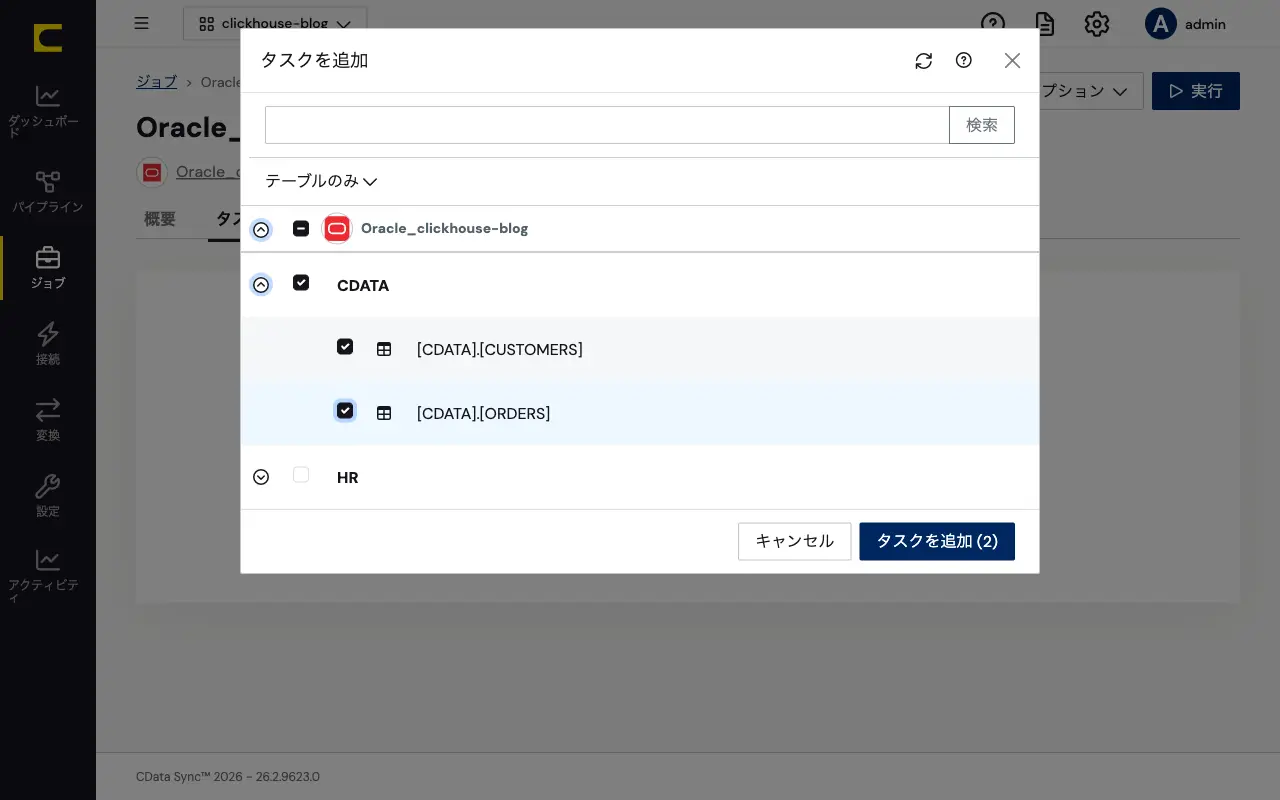The height and width of the screenshot is (800, 1280).
Task: Click the admin user name
Action: coord(1205,25)
